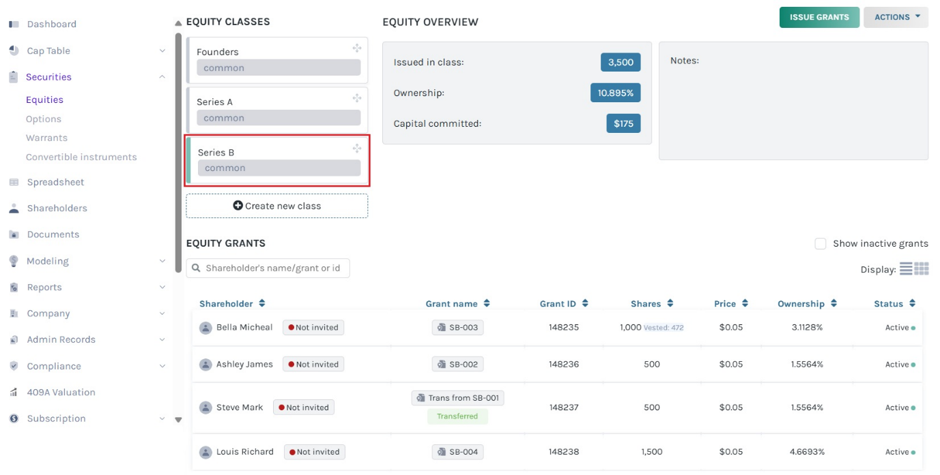Click the Securities clipboard icon
The image size is (940, 475).
(14, 77)
